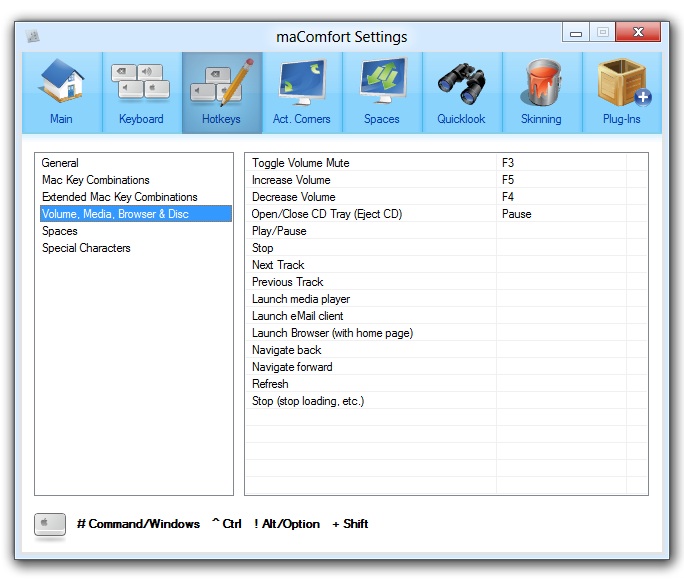
Task: Click the maComfort title bar app icon
Action: [32, 36]
